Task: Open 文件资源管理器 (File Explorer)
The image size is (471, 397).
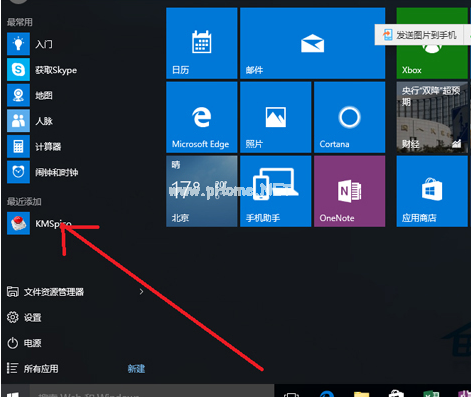Action: pos(45,292)
